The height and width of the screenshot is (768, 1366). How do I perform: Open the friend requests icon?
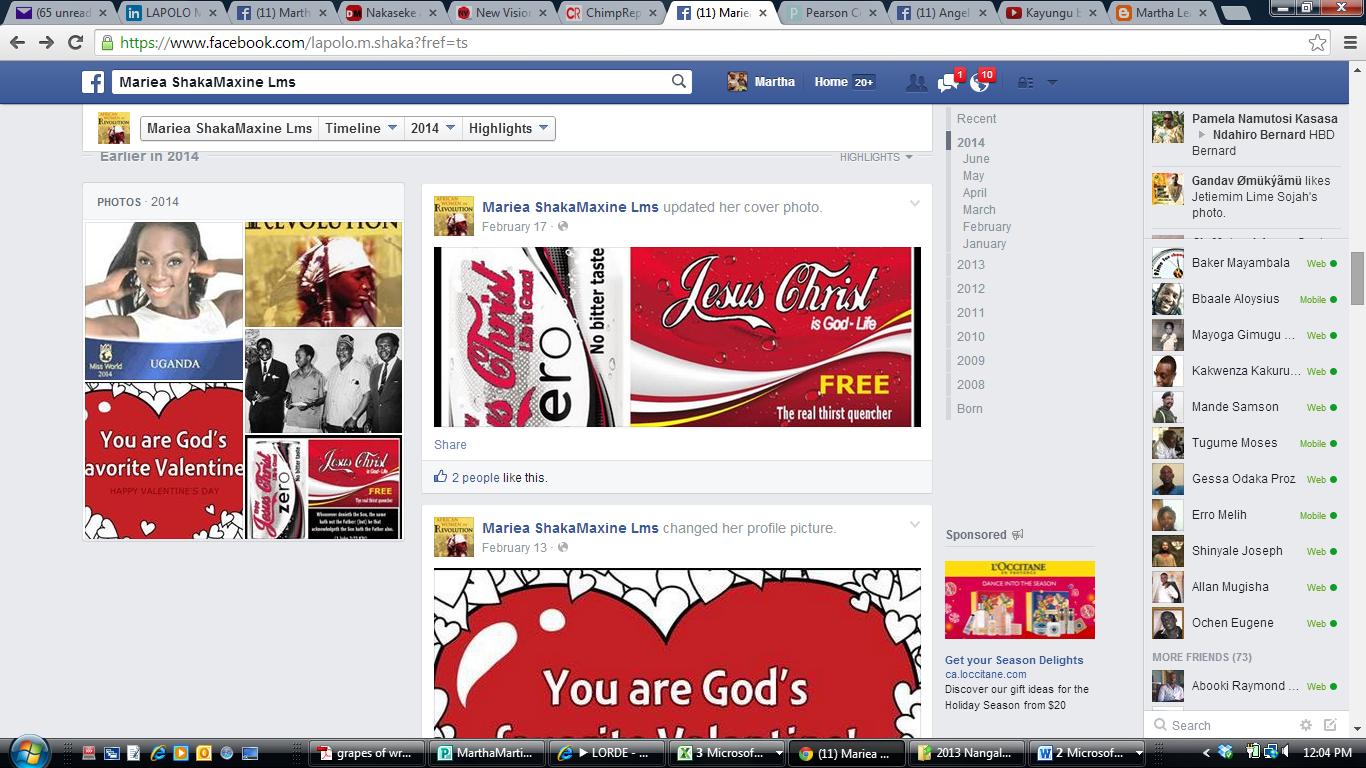[x=916, y=83]
